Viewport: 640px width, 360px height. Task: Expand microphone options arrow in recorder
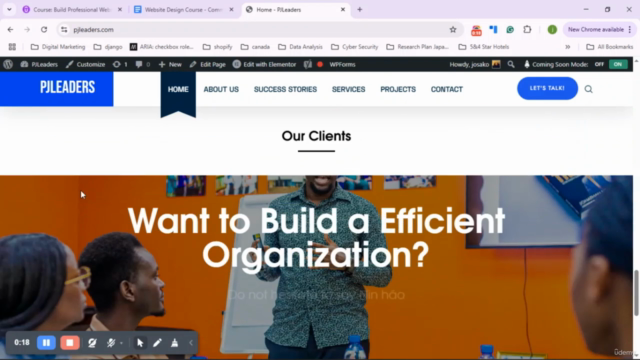[x=121, y=343]
